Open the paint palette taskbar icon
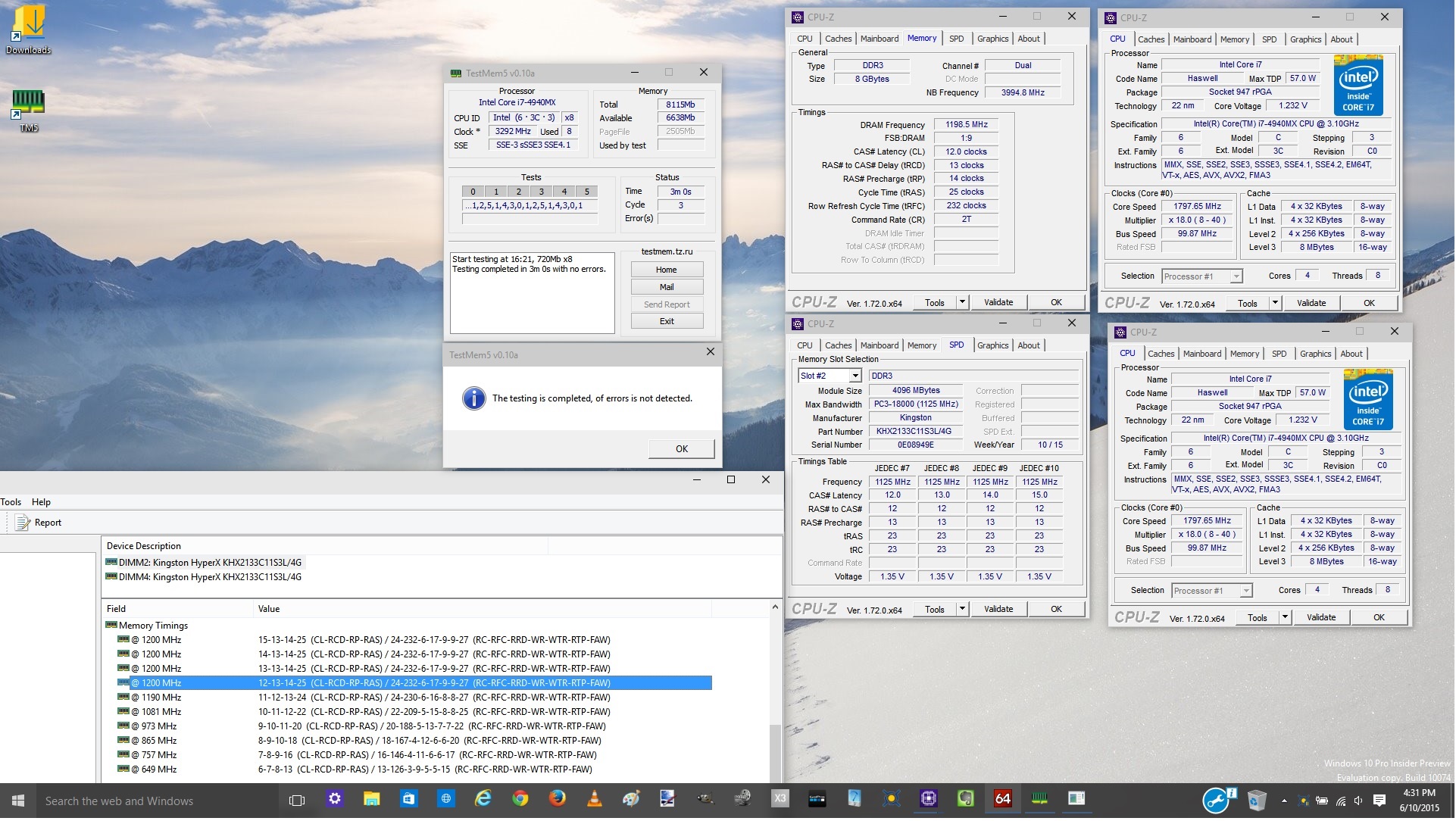 coord(632,801)
